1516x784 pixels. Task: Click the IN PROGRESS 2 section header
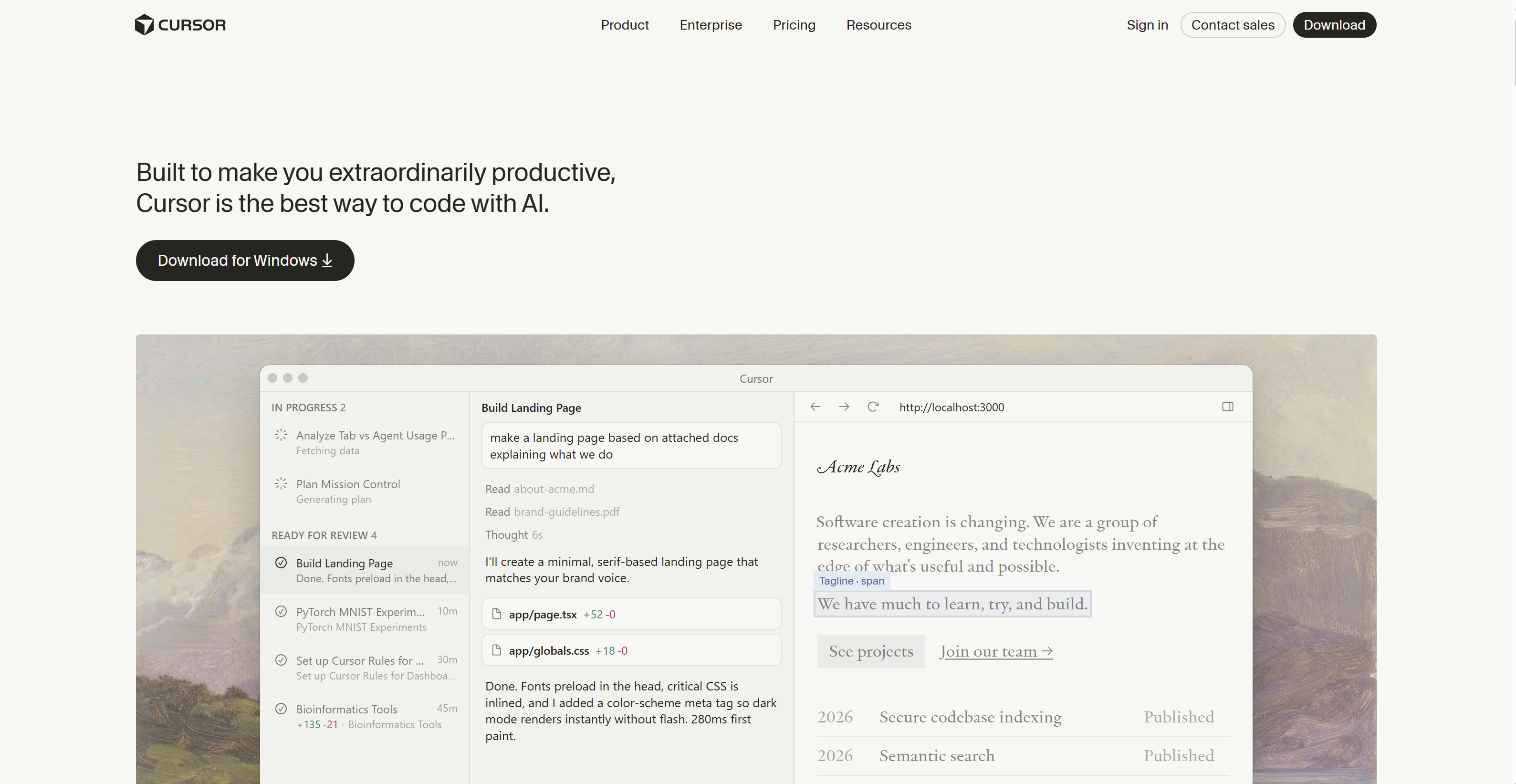click(x=308, y=408)
